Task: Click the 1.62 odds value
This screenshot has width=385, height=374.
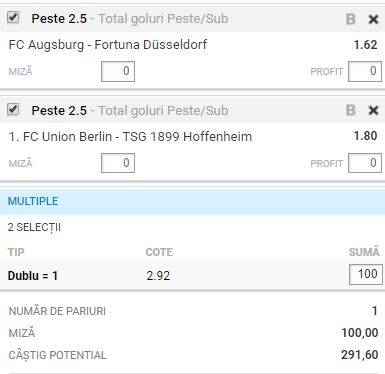Action: point(365,45)
